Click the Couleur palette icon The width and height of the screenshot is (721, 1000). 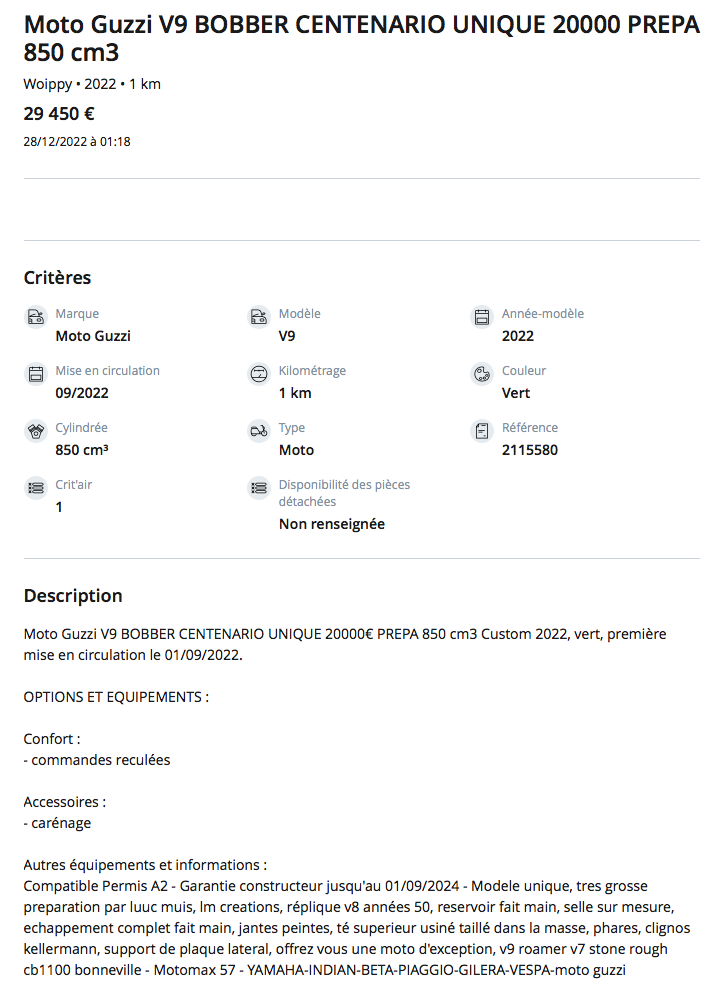pos(482,374)
